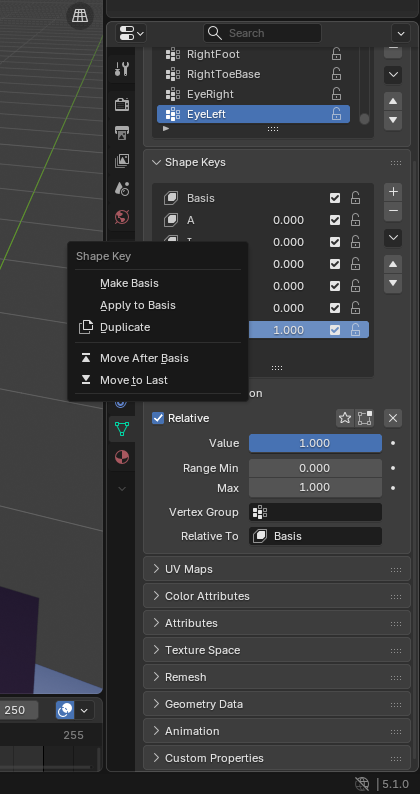Viewport: 420px width, 794px height.
Task: Choose Move After Basis menu entry
Action: 158,358
